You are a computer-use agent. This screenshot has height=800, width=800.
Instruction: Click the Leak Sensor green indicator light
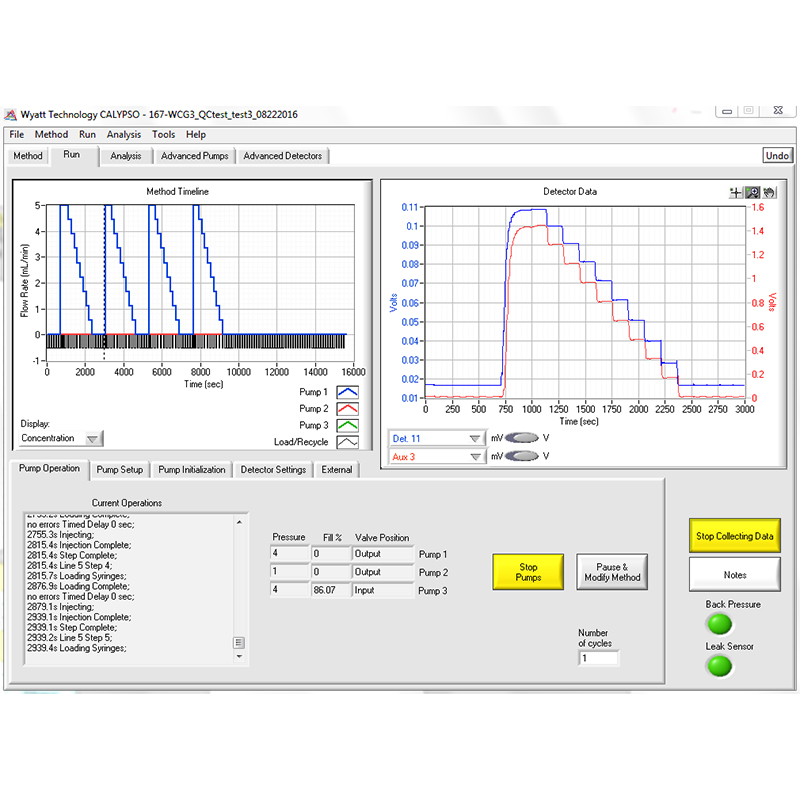[719, 666]
